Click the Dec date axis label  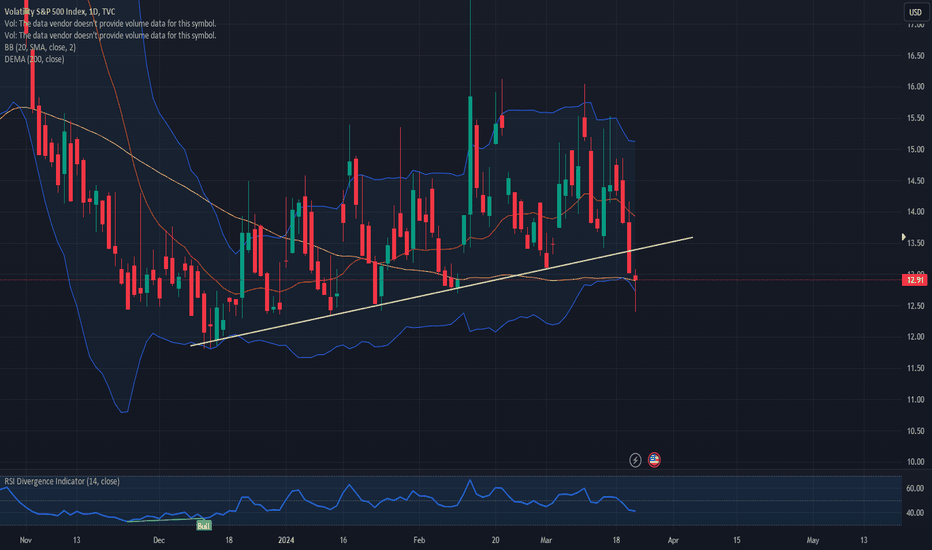click(159, 540)
